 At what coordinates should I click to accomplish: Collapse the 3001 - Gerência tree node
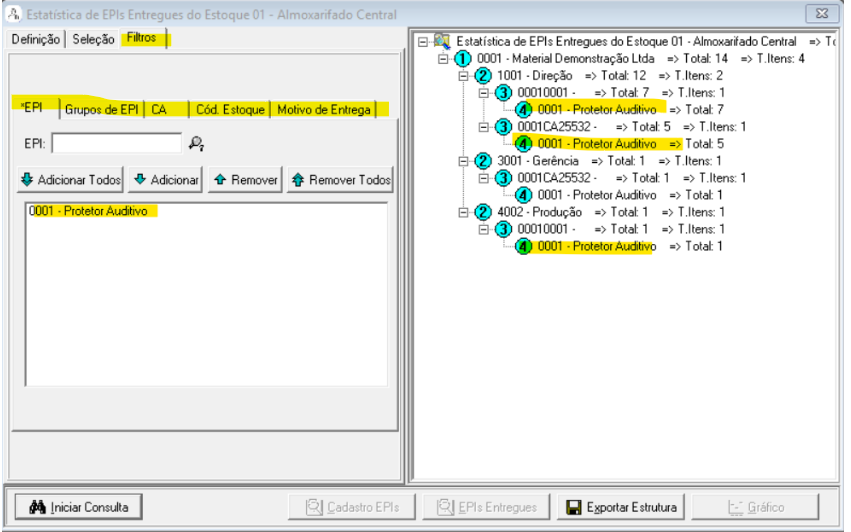(x=464, y=161)
